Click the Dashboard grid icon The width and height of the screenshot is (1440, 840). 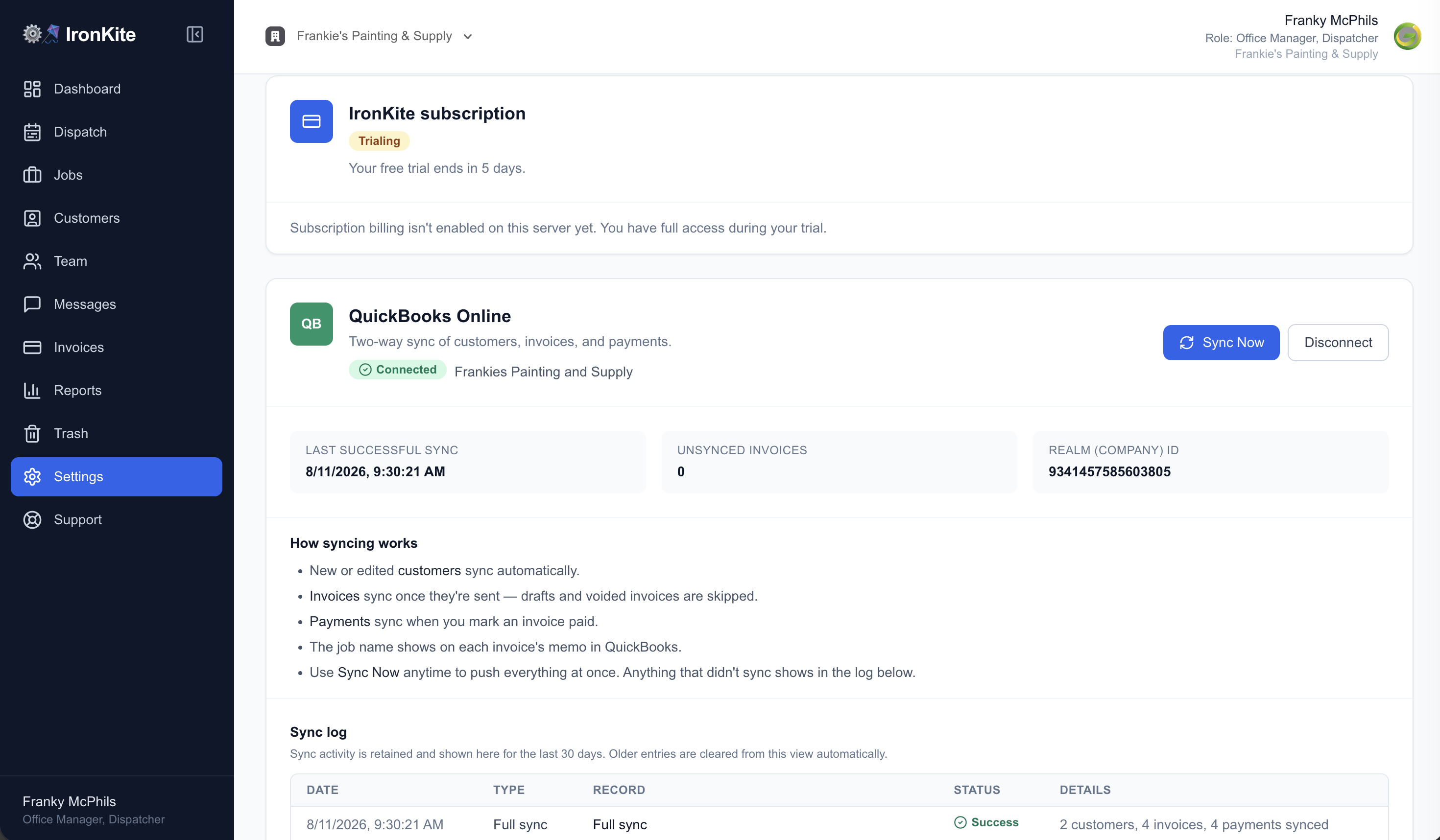[x=32, y=89]
